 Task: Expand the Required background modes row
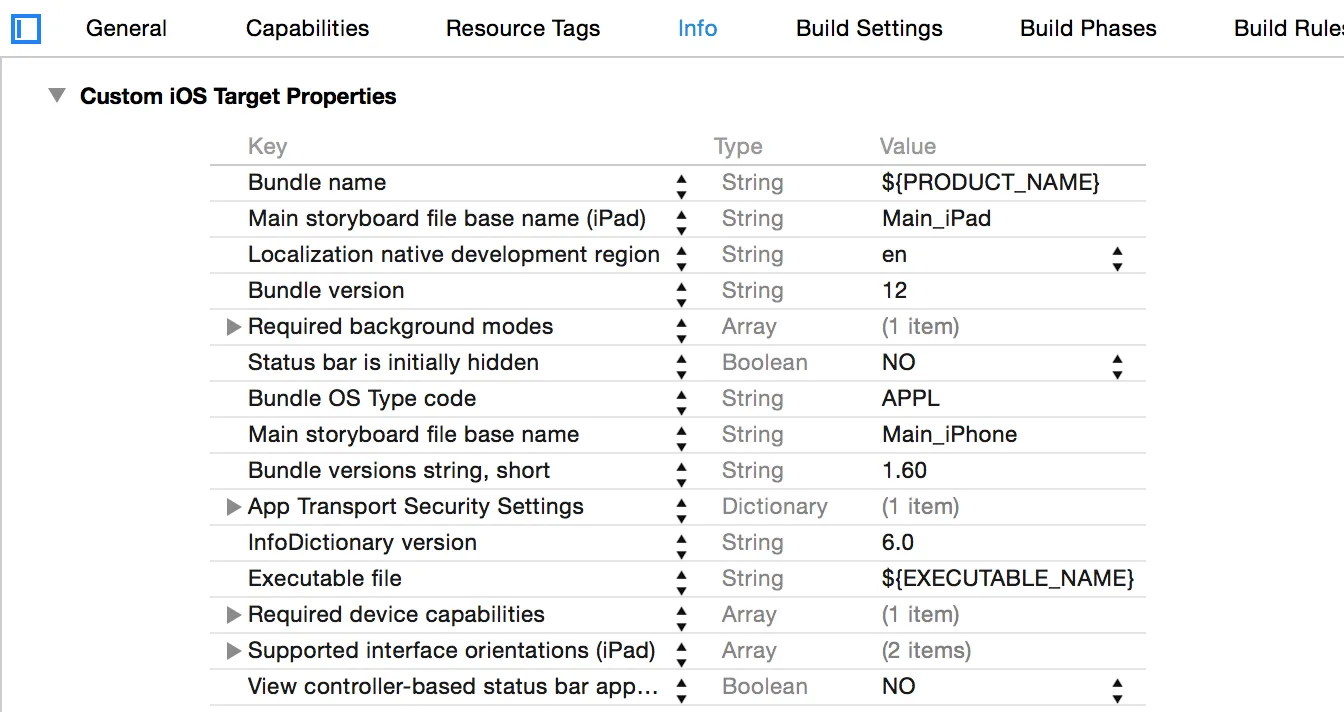(x=234, y=327)
